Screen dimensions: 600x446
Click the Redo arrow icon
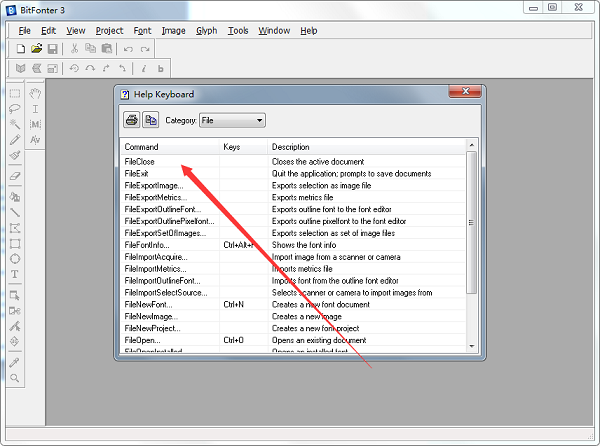click(x=145, y=49)
